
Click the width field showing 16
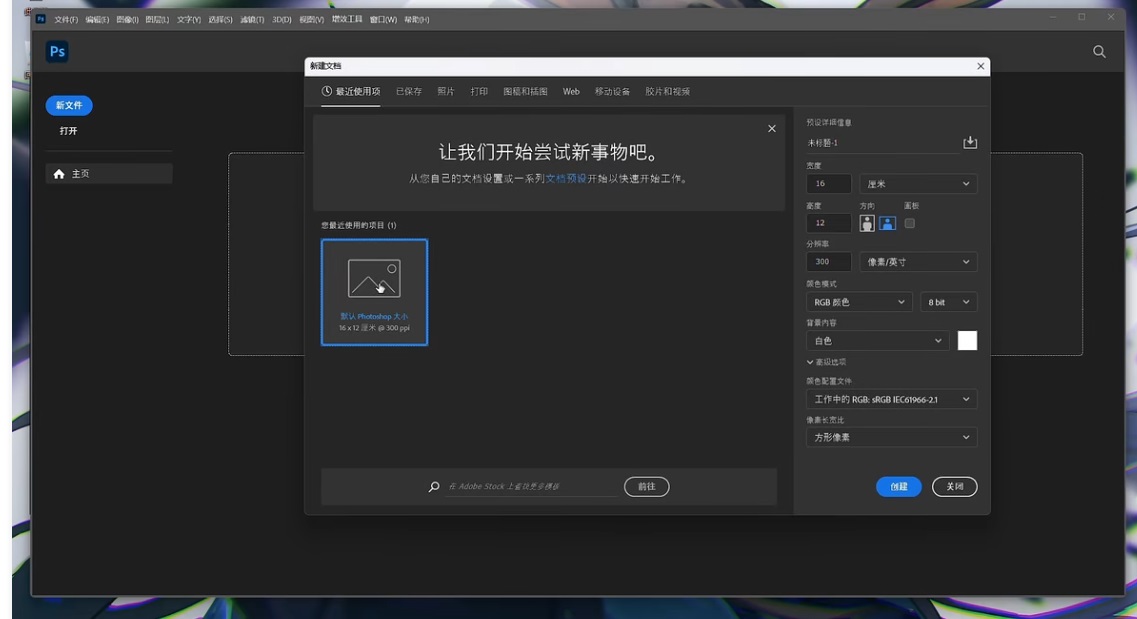tap(828, 184)
